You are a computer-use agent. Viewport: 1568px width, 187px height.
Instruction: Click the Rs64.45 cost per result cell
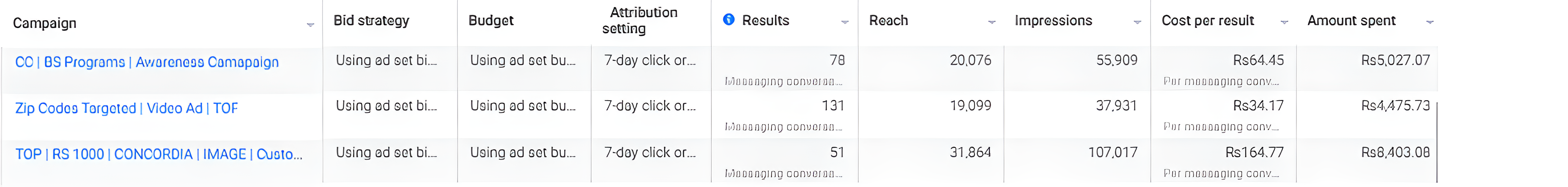coord(1257,60)
